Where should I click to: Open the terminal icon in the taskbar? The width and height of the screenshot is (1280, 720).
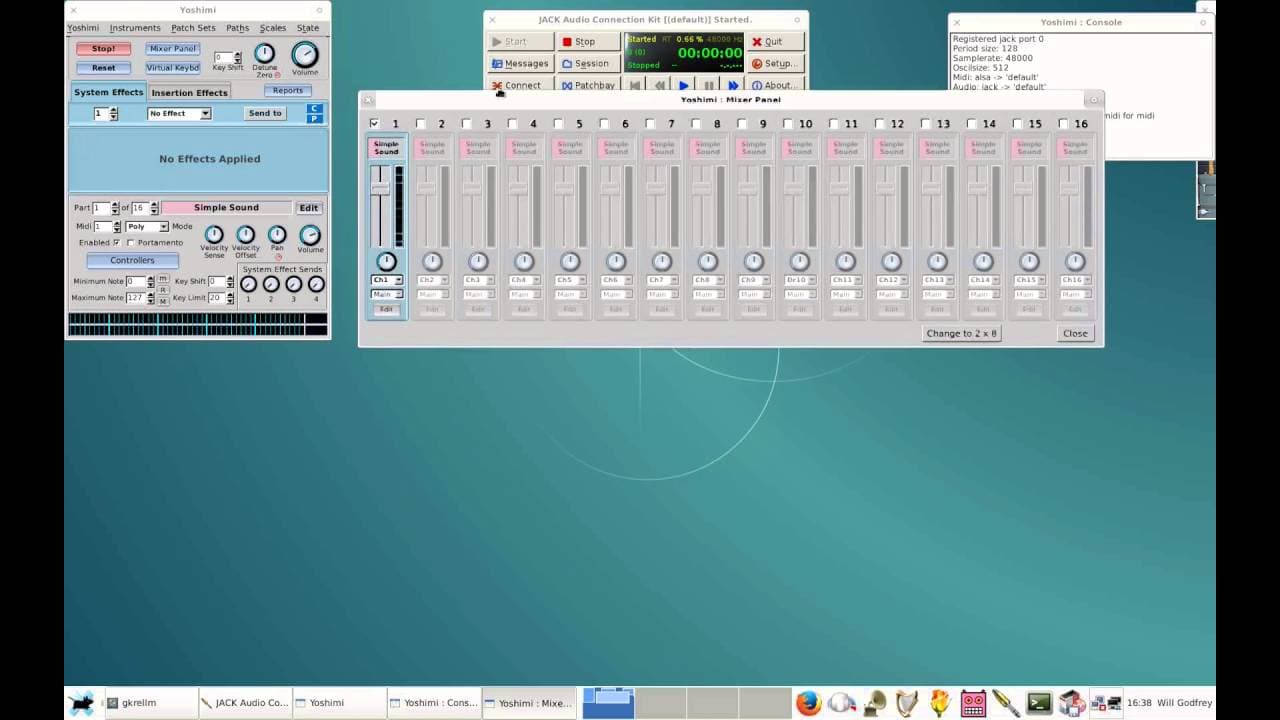pos(1039,703)
